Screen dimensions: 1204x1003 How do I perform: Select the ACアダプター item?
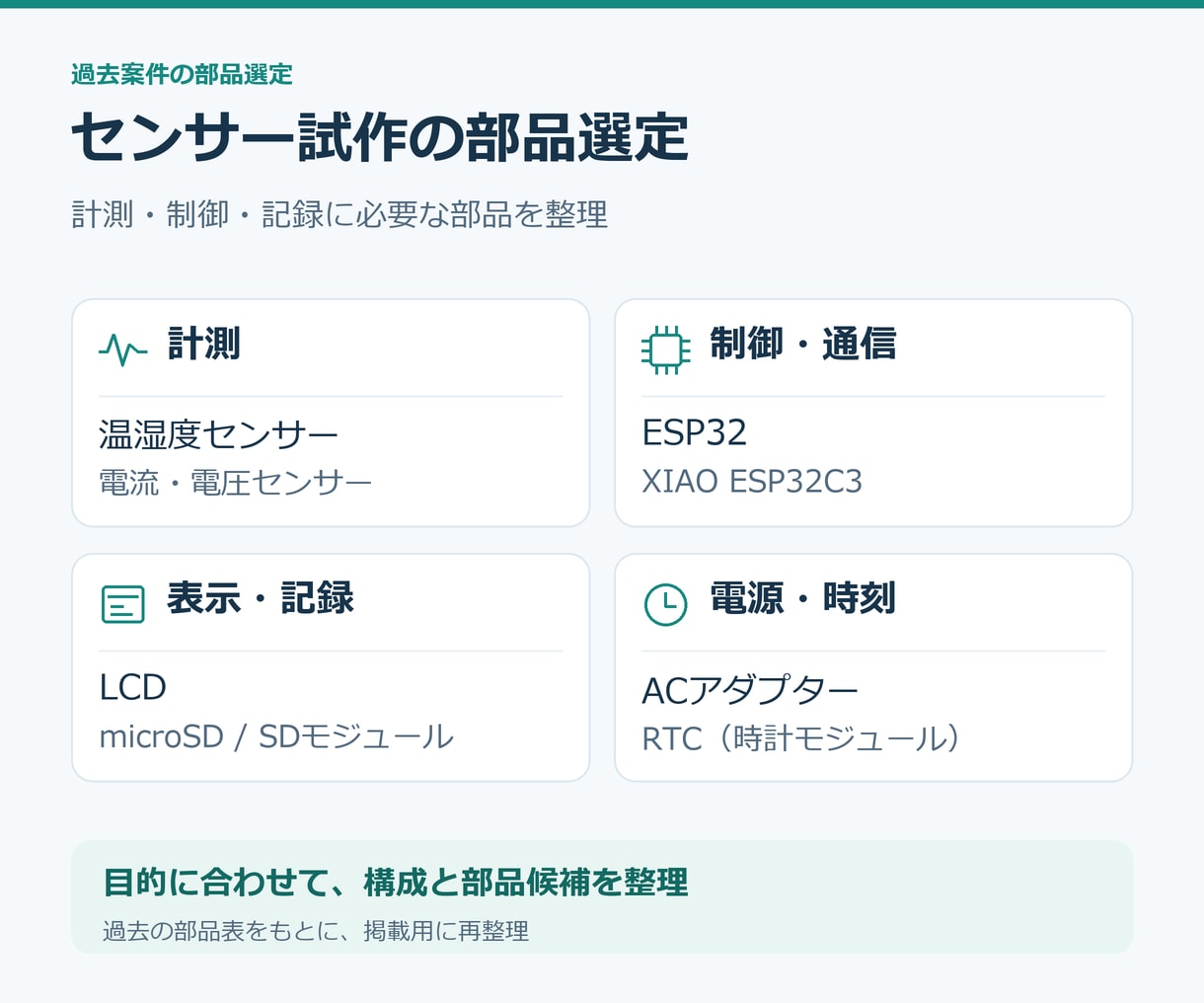tap(750, 689)
